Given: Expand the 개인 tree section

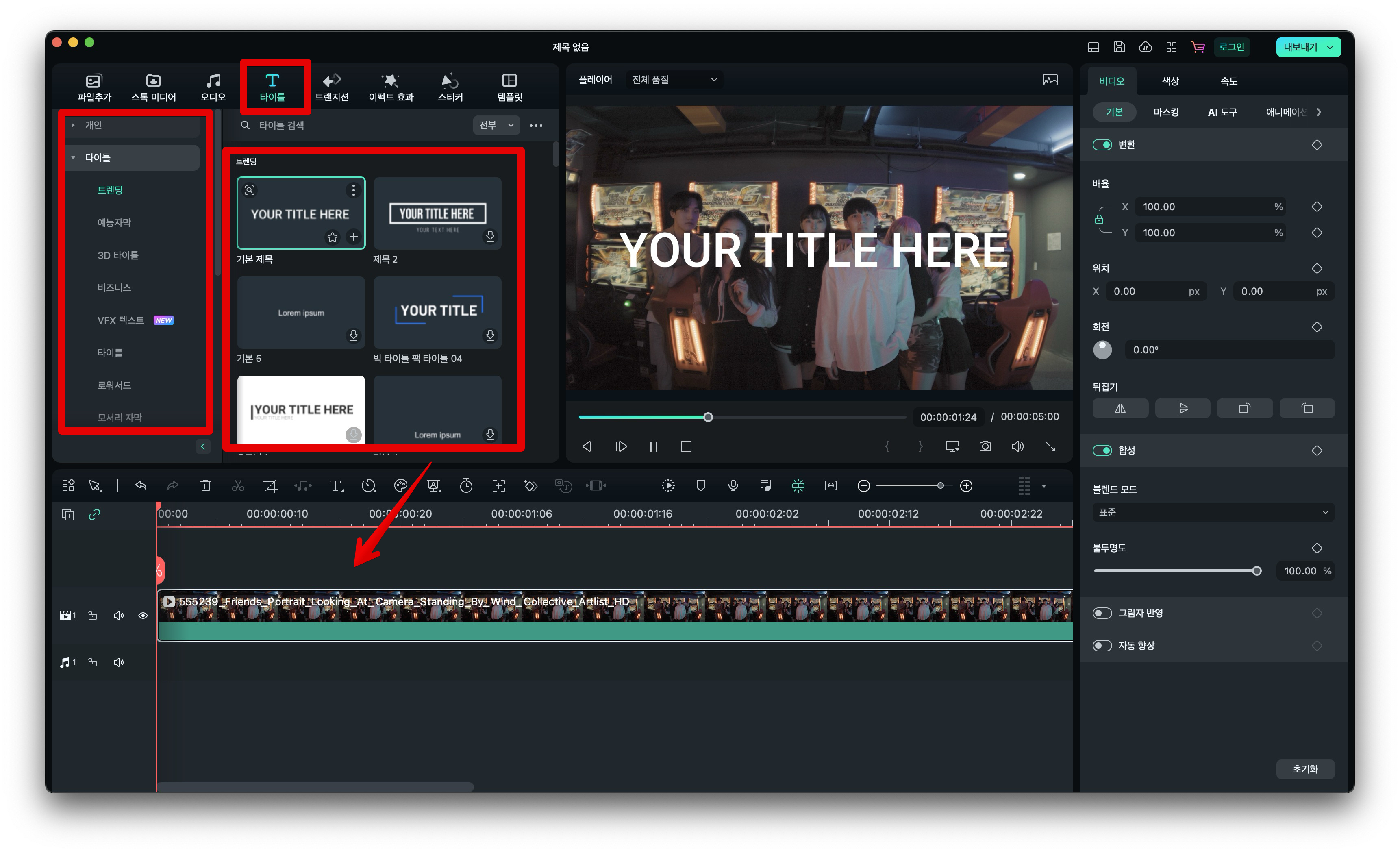Looking at the screenshot, I should coord(73,125).
